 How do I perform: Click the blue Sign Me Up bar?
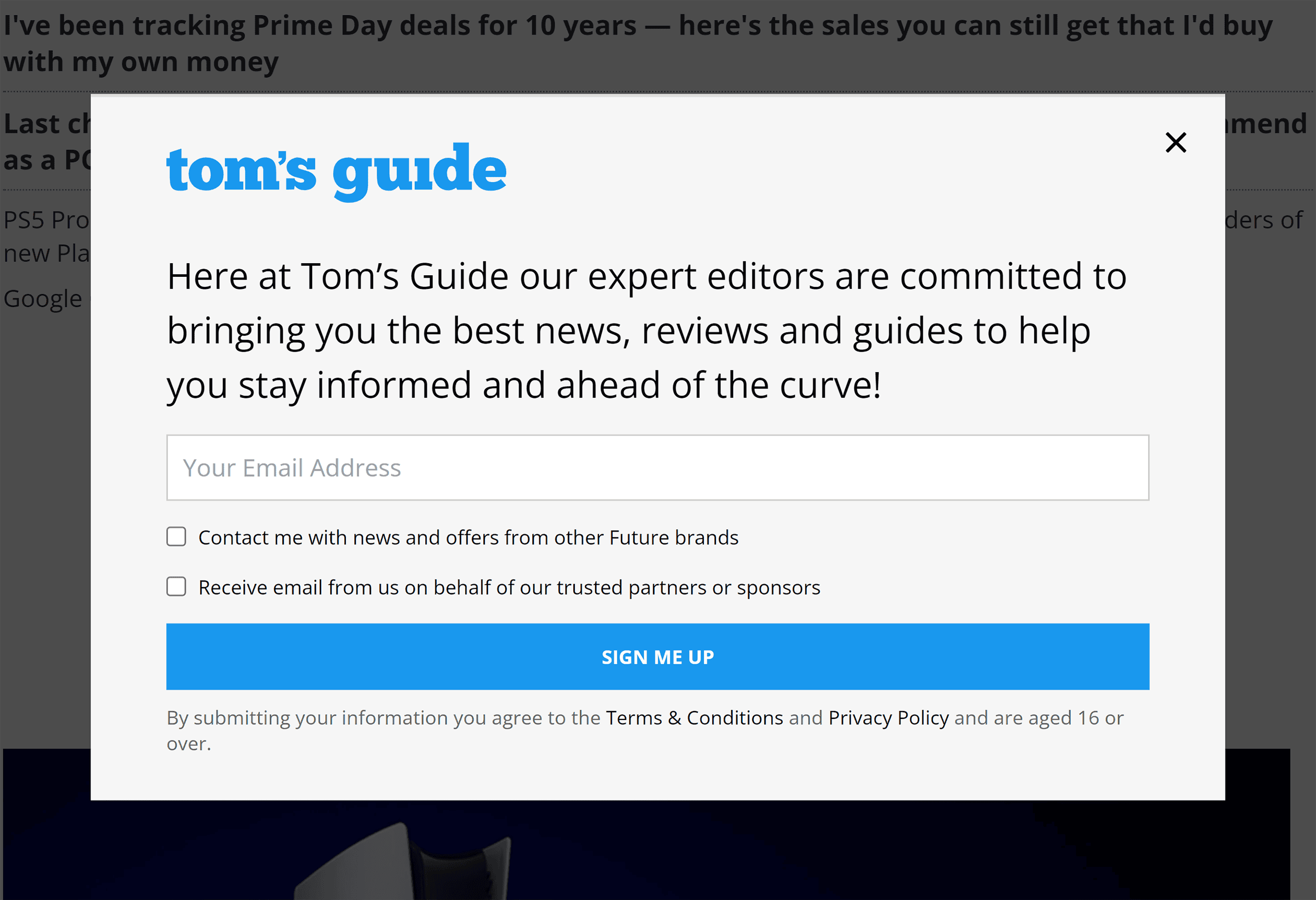click(657, 657)
